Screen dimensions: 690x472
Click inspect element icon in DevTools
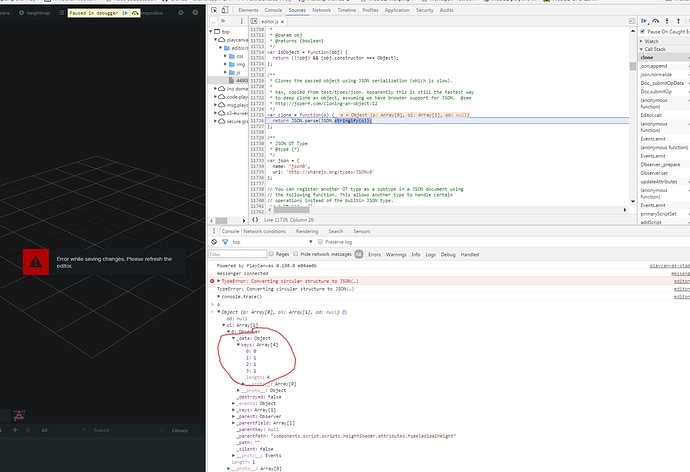point(213,8)
